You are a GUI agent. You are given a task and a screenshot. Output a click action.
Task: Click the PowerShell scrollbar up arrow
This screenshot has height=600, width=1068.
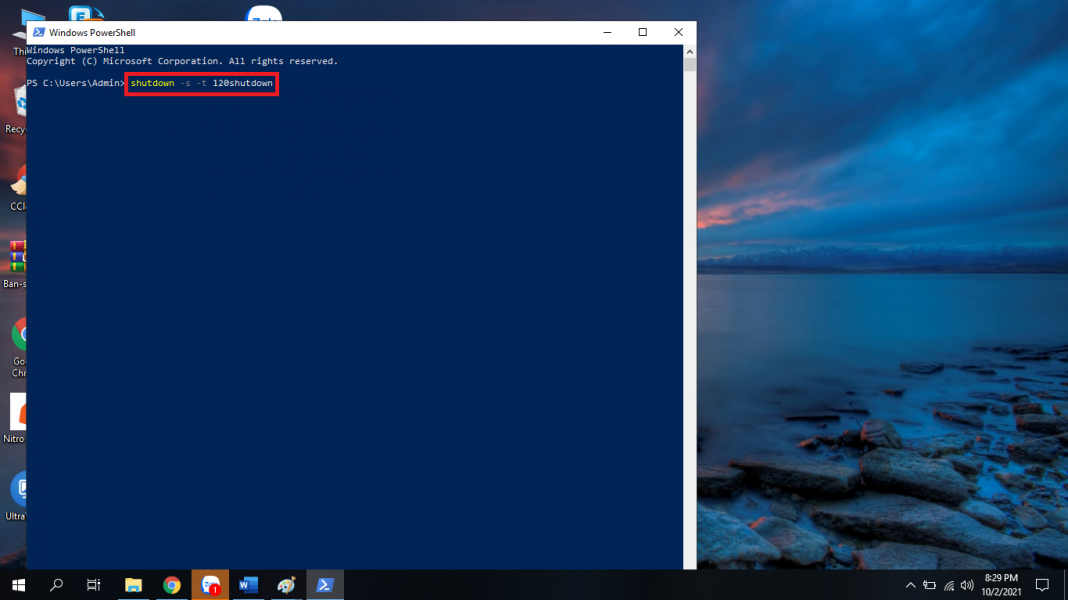click(689, 51)
